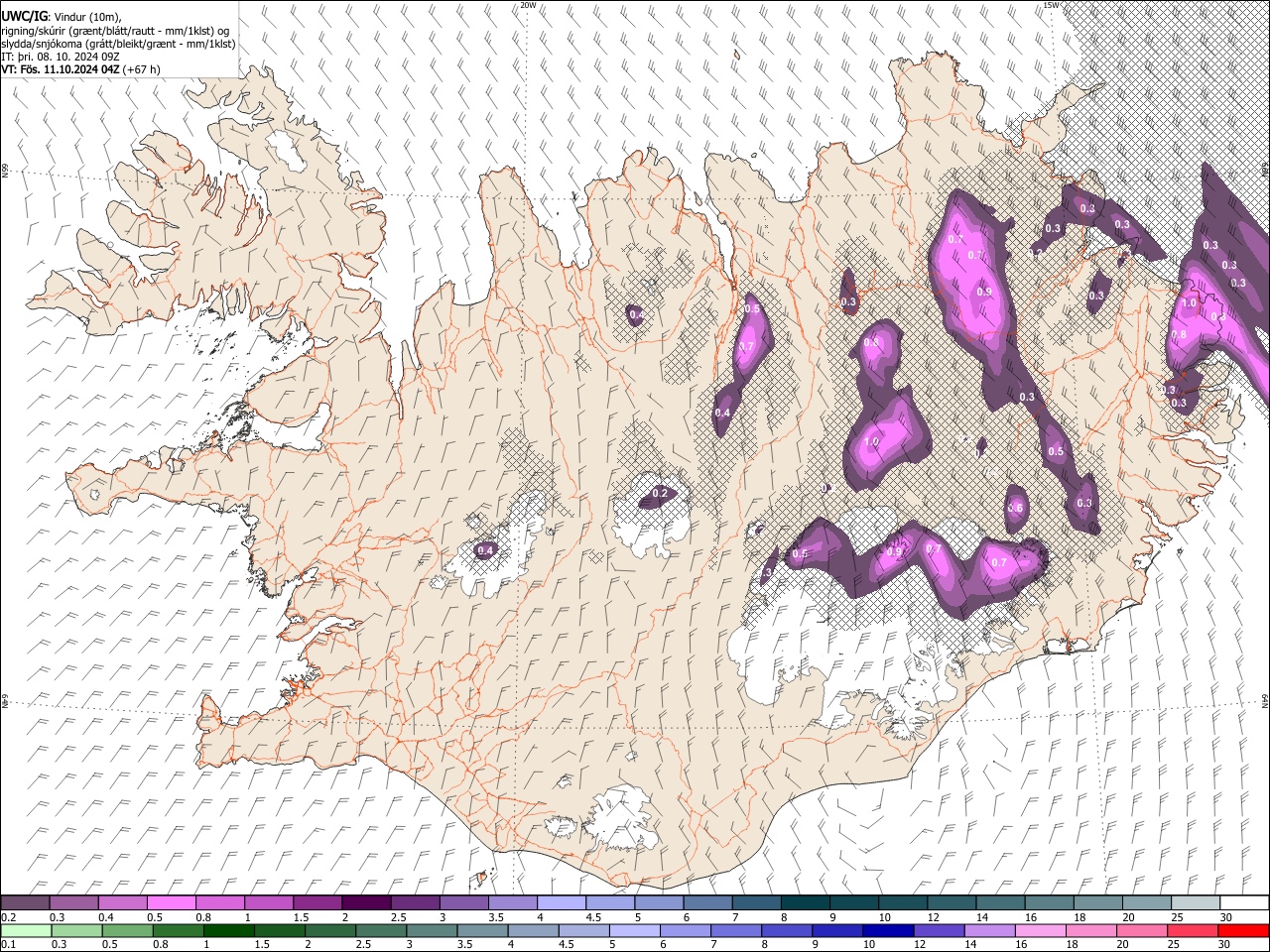This screenshot has width=1270, height=952.
Task: Pick the deep navy 10–12 rain swatch
Action: tap(889, 930)
